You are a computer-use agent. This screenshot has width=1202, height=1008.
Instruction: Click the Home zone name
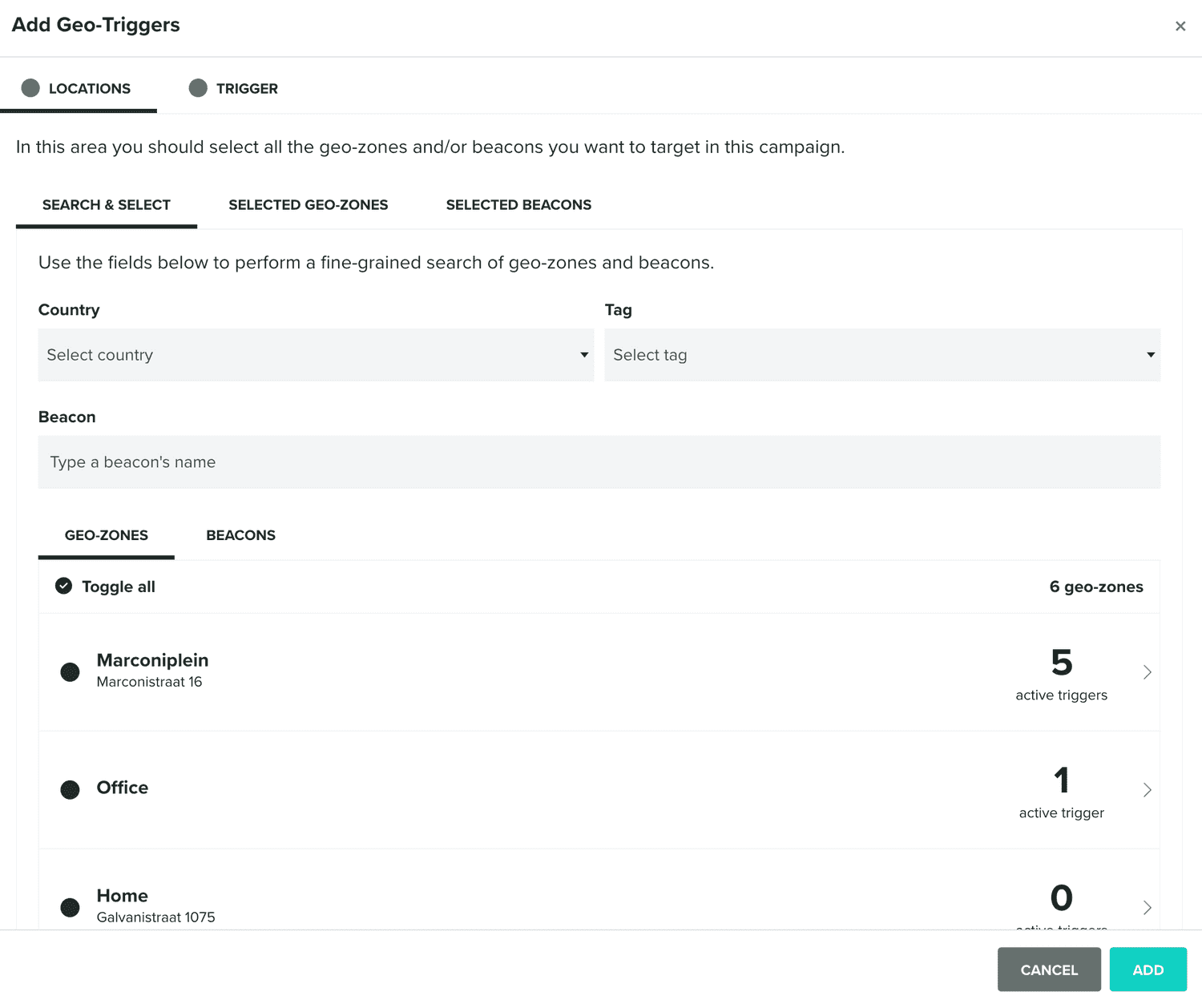click(123, 896)
